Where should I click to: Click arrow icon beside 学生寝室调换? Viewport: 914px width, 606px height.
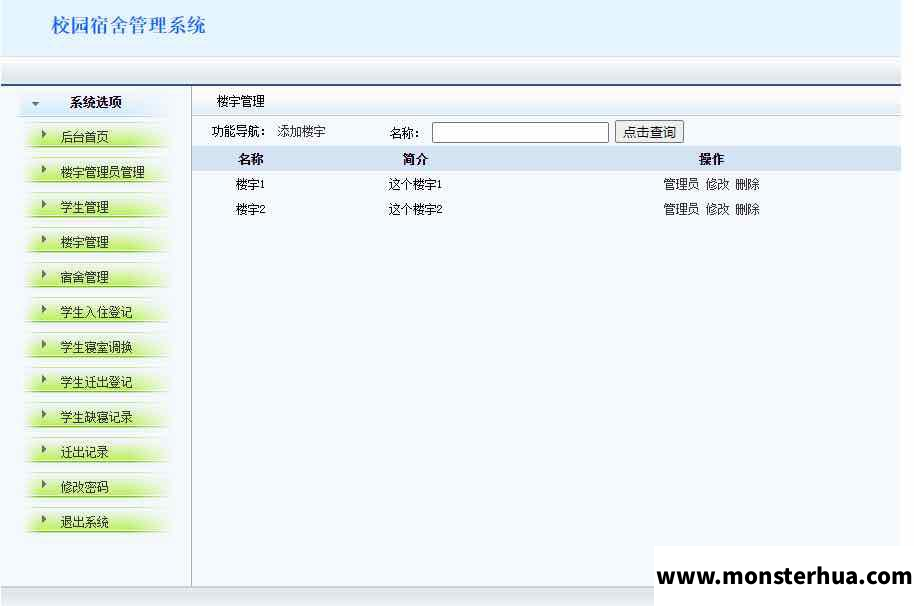(44, 344)
